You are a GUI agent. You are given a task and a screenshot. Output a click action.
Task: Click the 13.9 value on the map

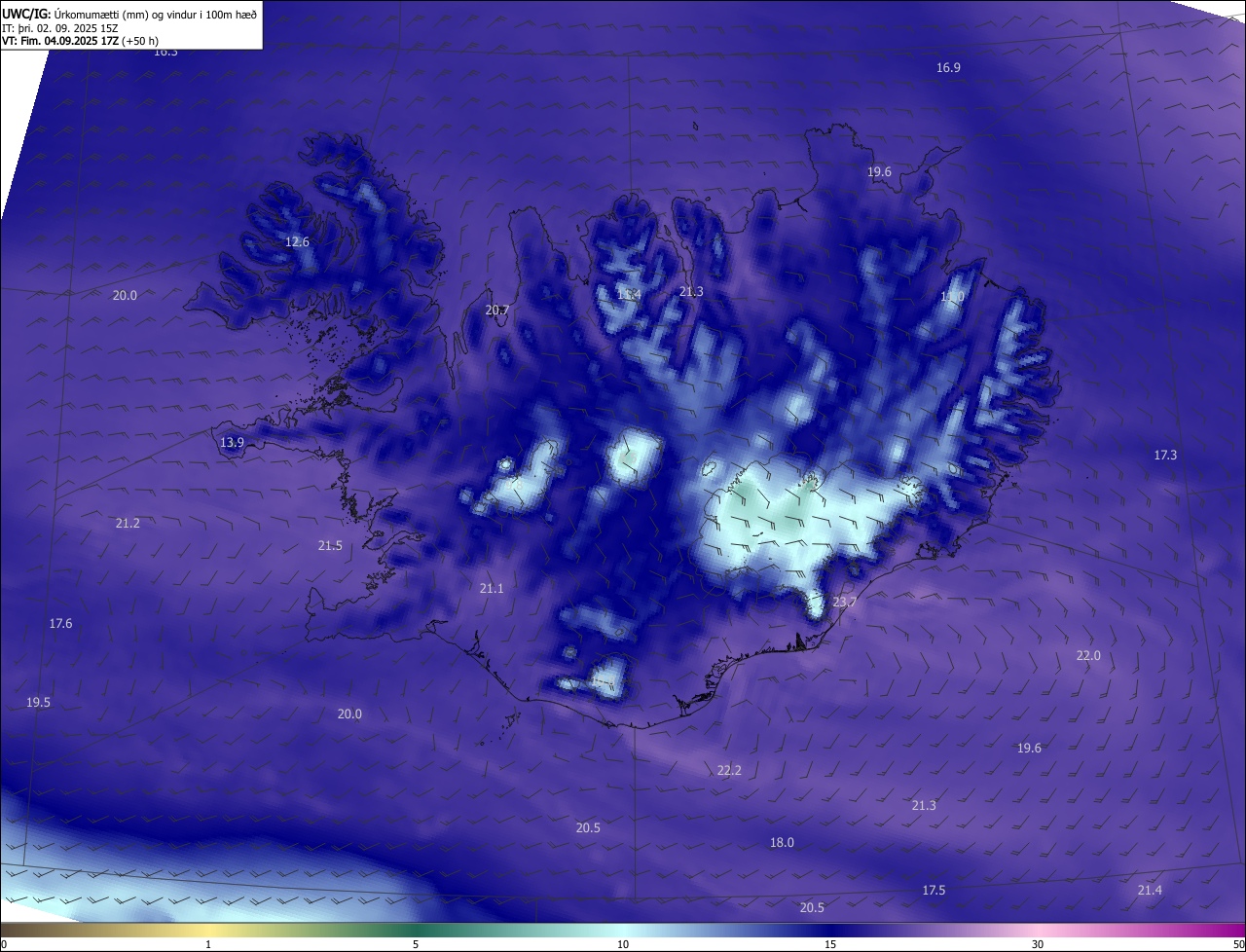point(232,443)
